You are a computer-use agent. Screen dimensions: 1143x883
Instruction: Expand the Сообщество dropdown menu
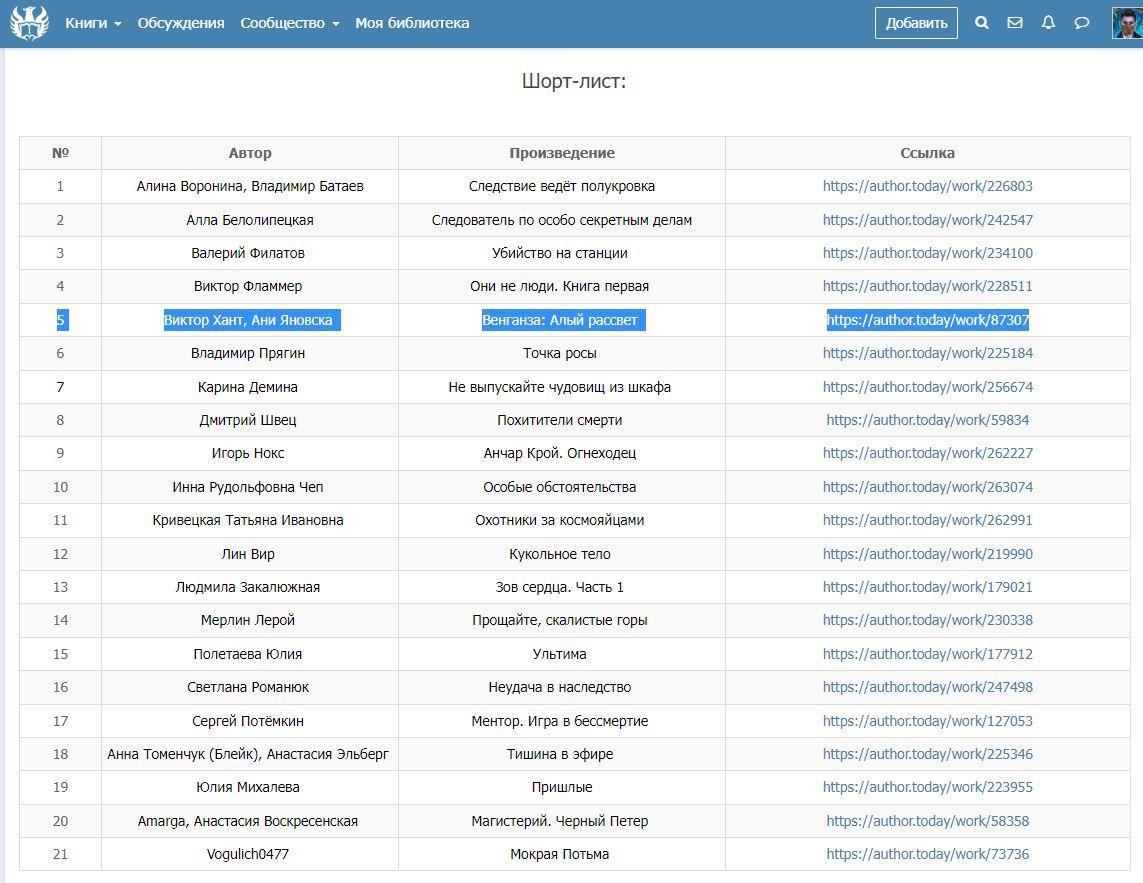coord(289,23)
